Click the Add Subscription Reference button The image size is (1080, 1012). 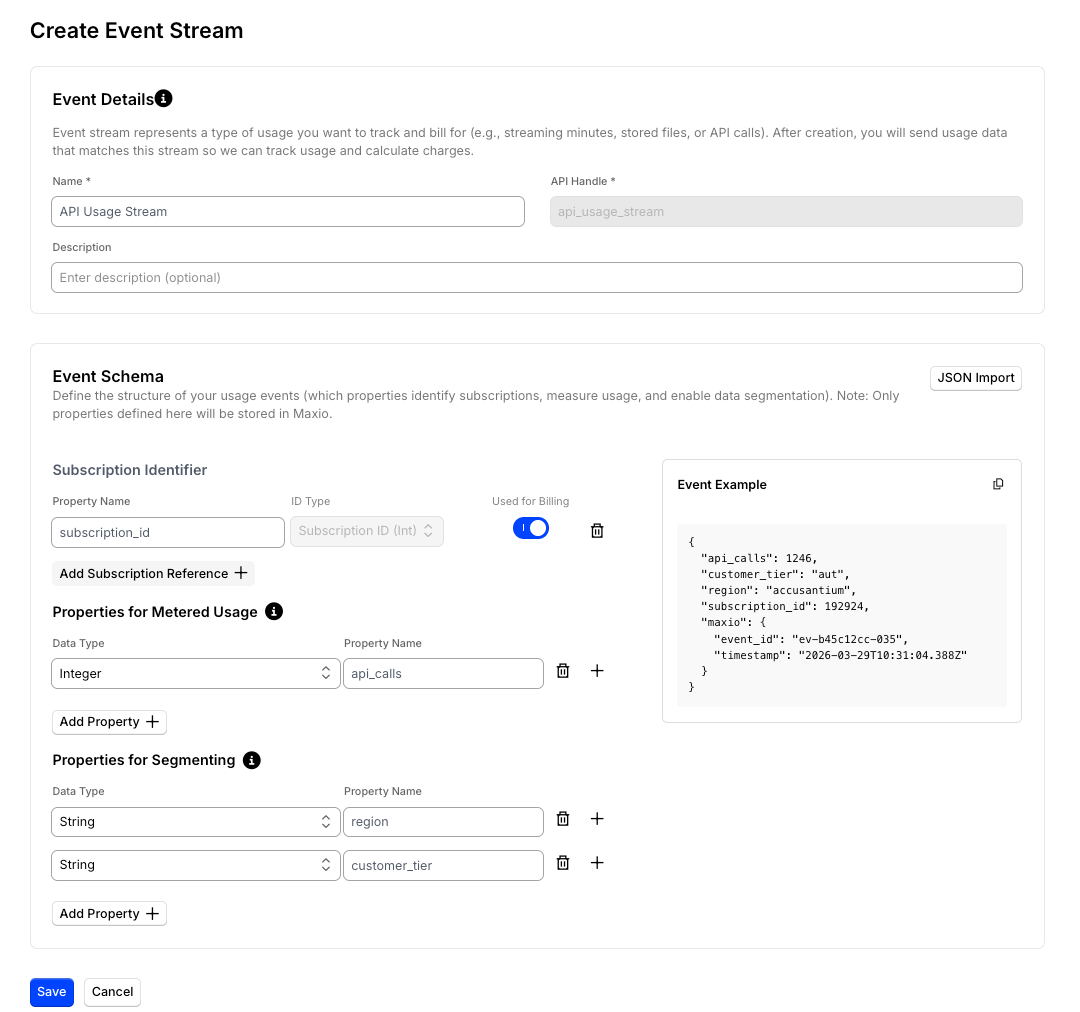[154, 574]
